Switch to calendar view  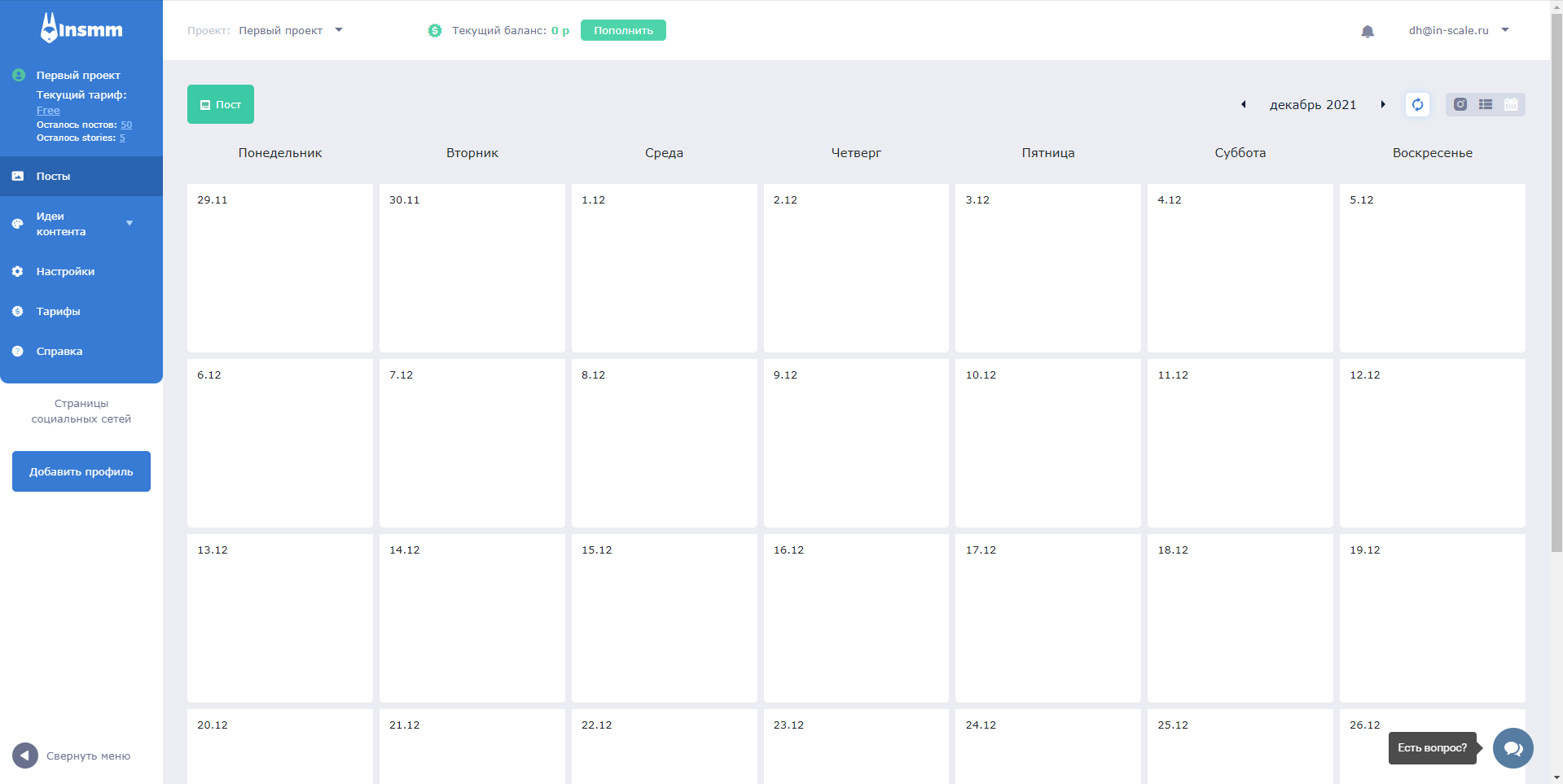pyautogui.click(x=1511, y=104)
